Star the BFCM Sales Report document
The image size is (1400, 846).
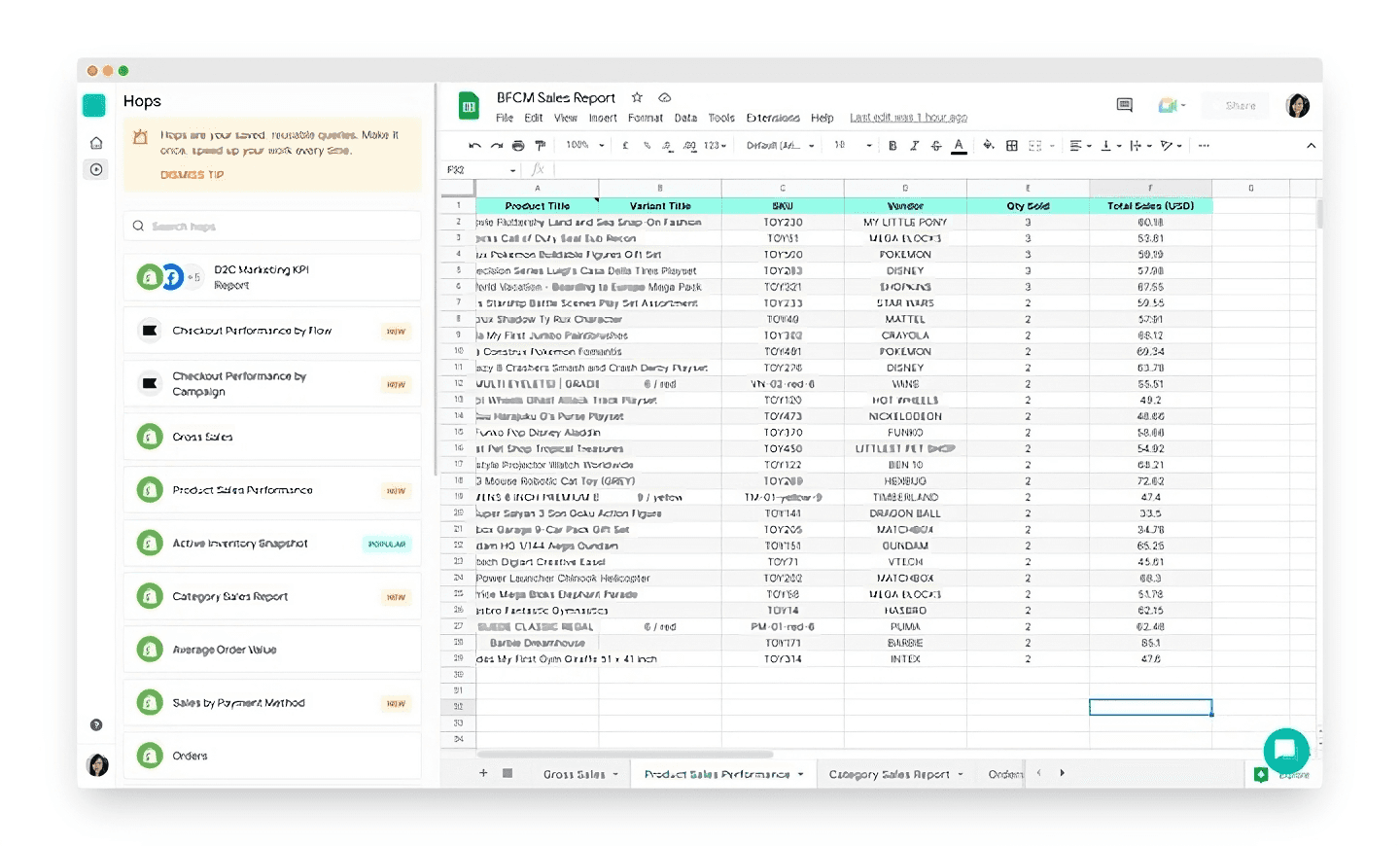click(637, 97)
